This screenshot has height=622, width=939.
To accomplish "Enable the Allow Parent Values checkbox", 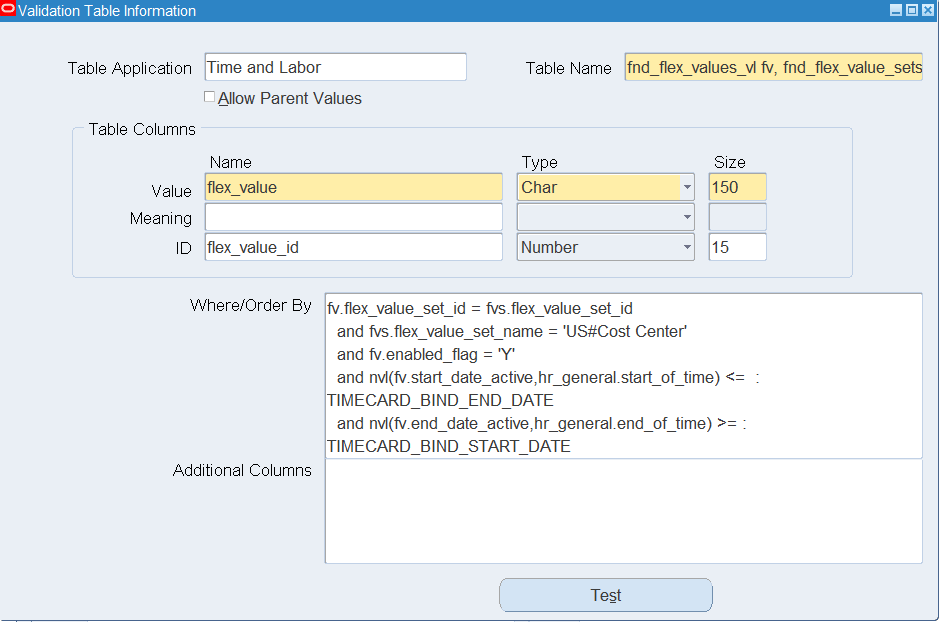I will [x=210, y=96].
